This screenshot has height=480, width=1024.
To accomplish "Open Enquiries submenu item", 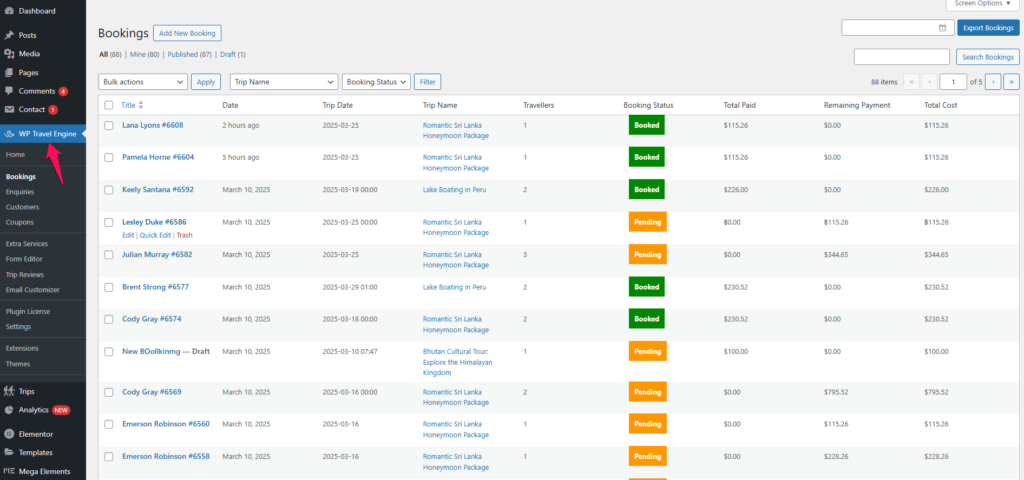I will click(20, 192).
